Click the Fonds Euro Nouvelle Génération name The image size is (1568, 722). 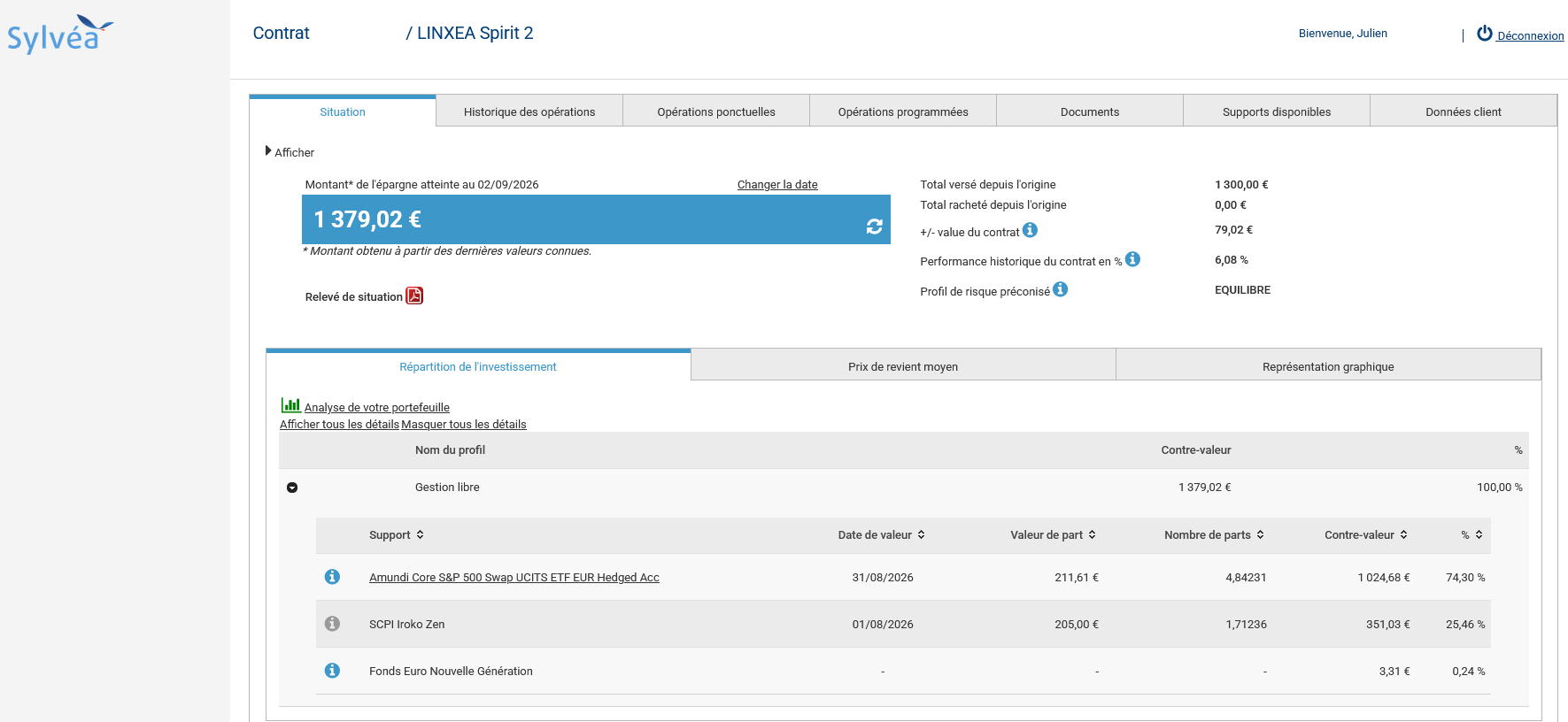451,672
